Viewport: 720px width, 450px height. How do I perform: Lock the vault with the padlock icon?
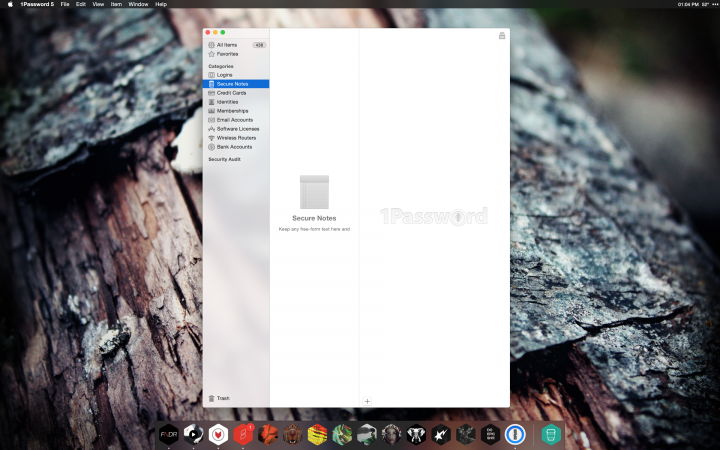(x=502, y=35)
